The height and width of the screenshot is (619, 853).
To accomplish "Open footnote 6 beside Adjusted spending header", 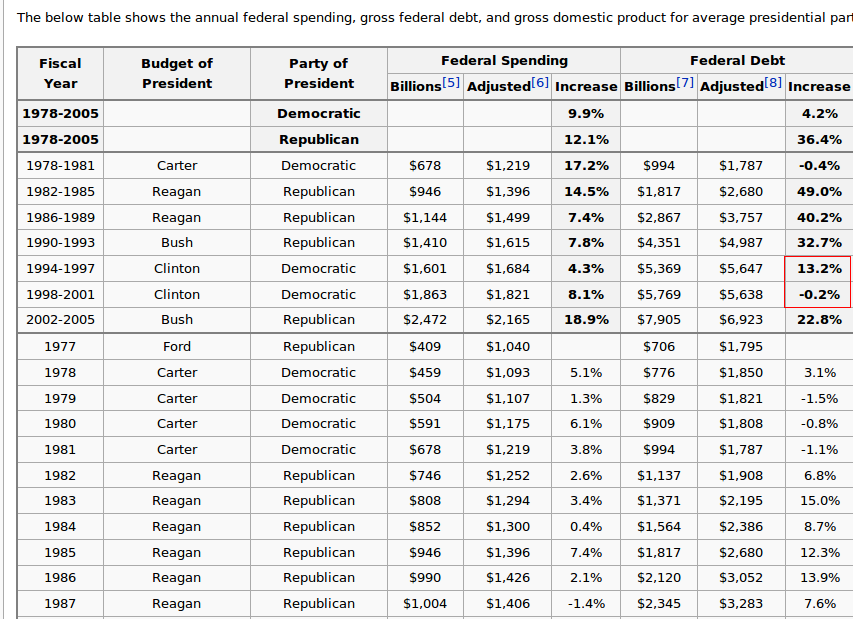I will (x=540, y=83).
